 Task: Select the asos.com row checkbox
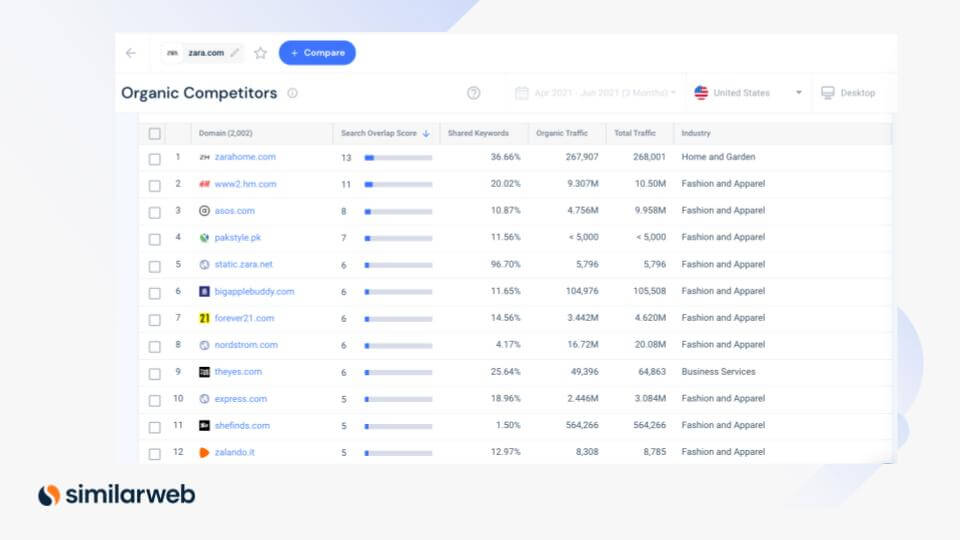tap(154, 212)
